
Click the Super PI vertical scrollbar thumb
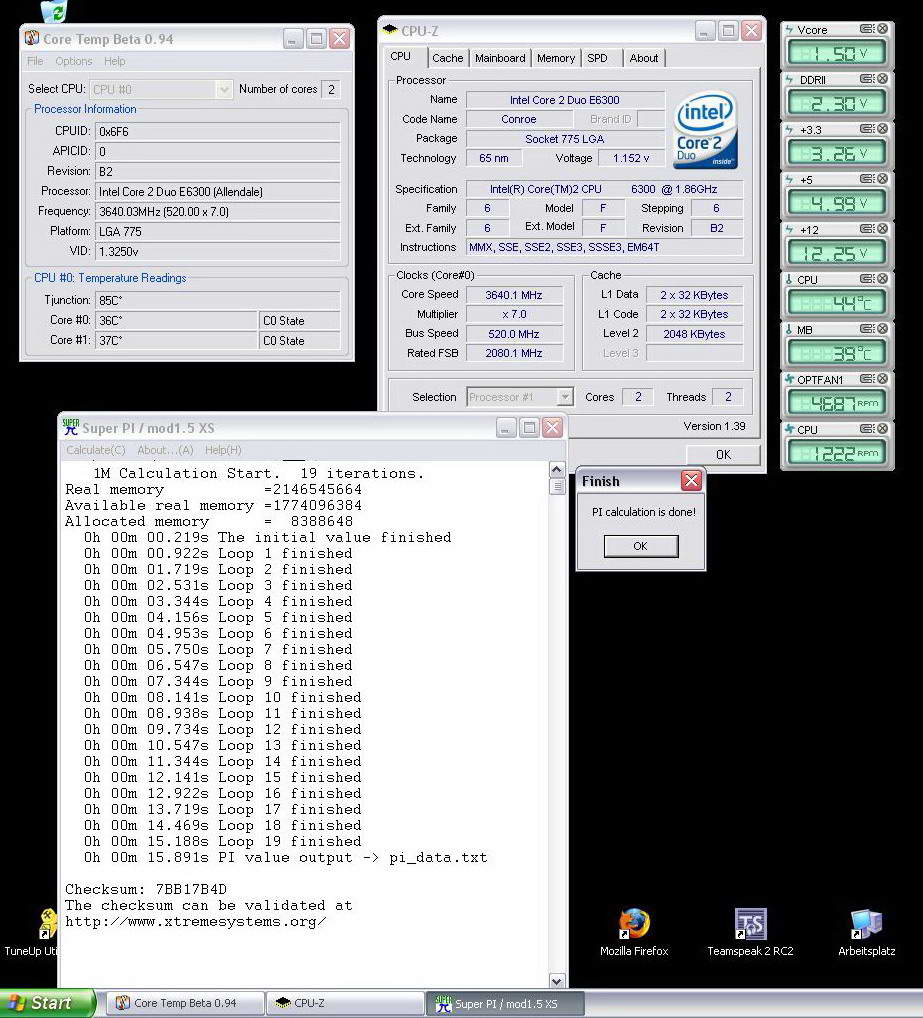coord(556,486)
